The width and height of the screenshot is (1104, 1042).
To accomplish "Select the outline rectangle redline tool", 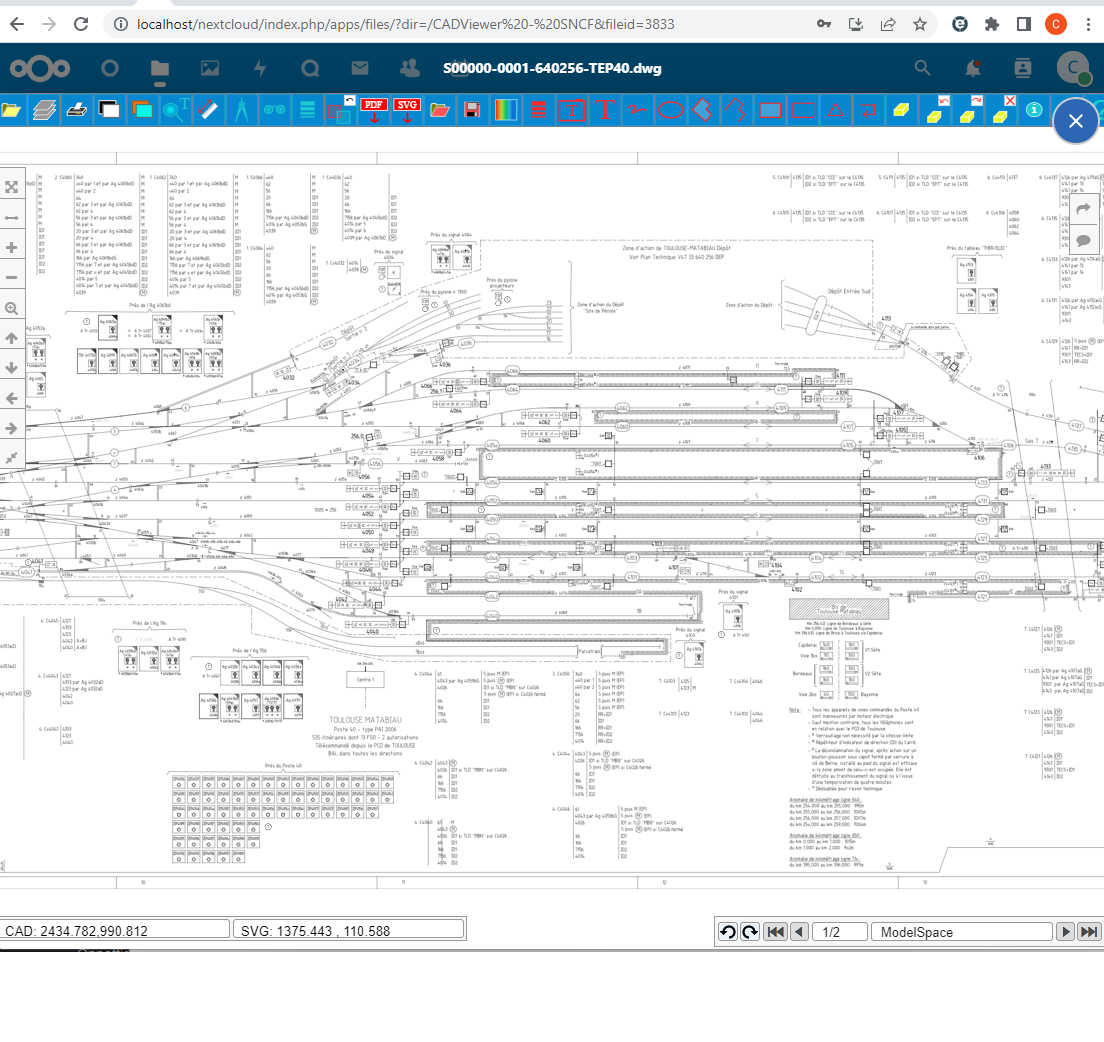I will pyautogui.click(x=803, y=111).
